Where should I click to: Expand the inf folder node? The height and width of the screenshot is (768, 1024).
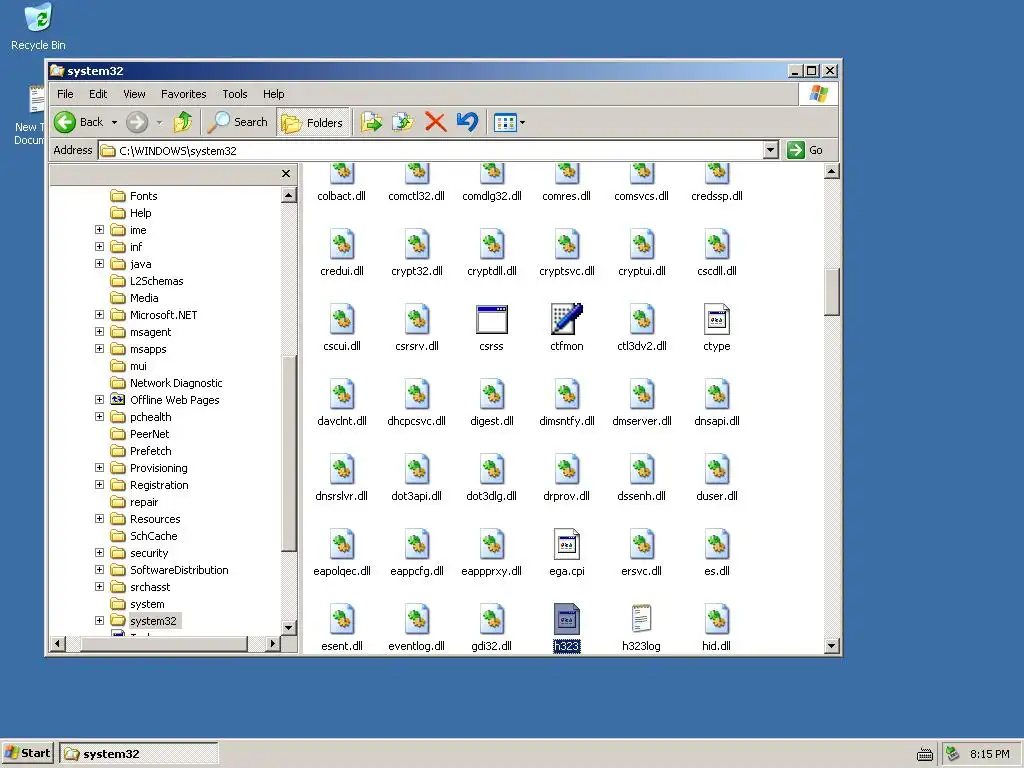click(x=99, y=247)
